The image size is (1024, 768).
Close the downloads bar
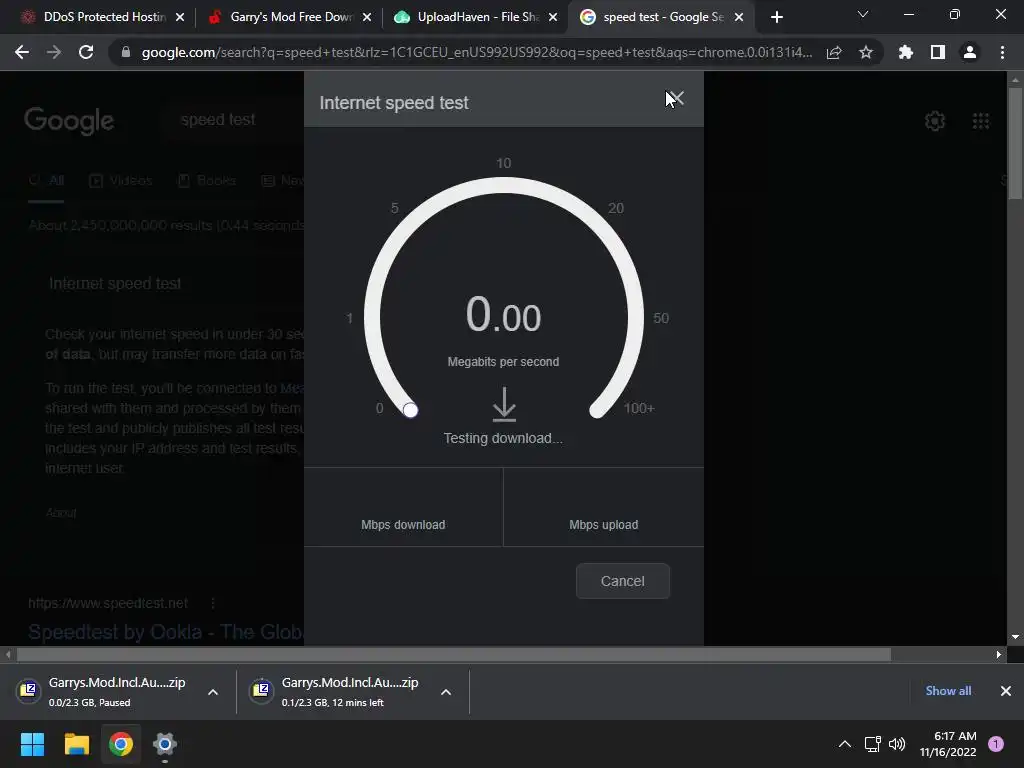[1006, 690]
